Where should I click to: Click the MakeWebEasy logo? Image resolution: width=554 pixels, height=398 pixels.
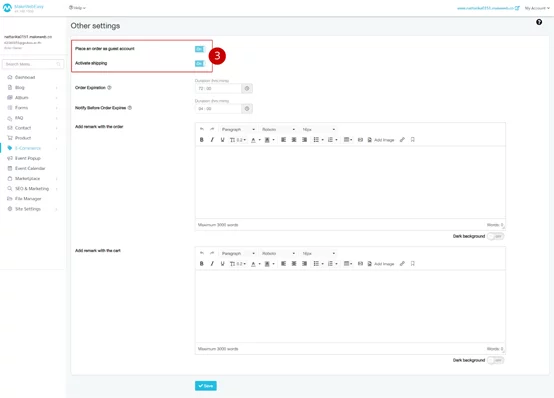[x=23, y=8]
